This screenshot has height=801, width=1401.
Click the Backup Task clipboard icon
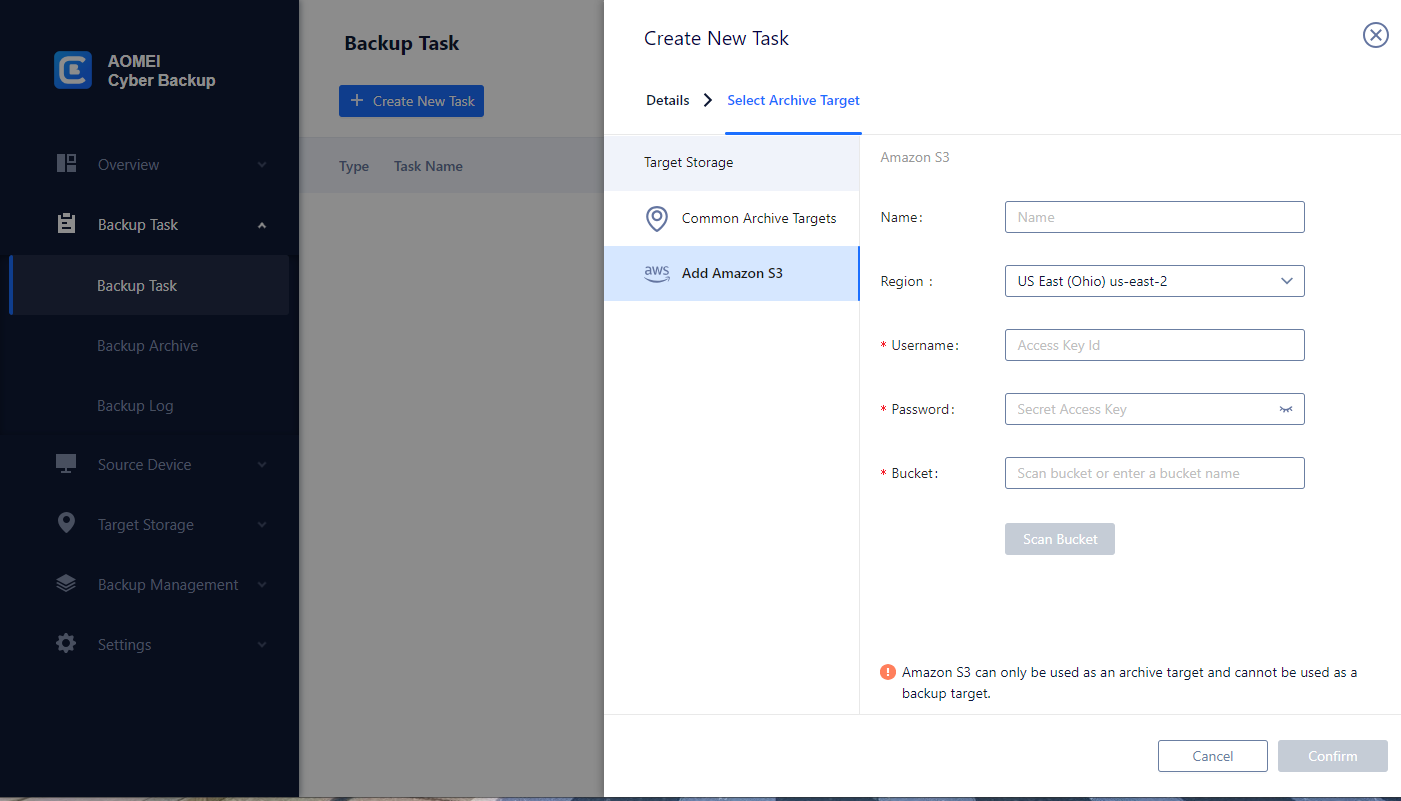(x=67, y=224)
